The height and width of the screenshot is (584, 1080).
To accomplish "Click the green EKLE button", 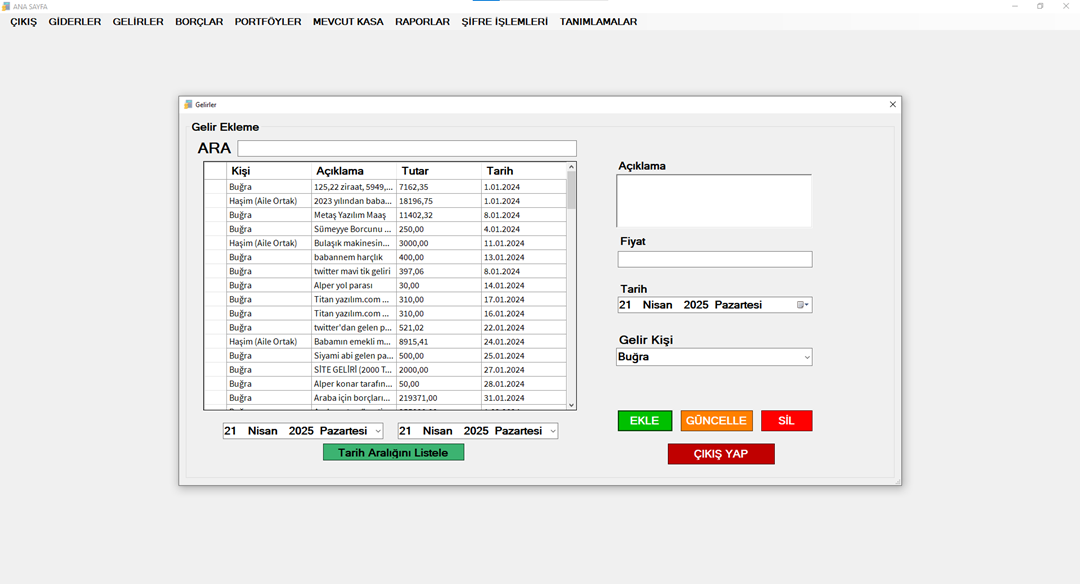I will (644, 421).
